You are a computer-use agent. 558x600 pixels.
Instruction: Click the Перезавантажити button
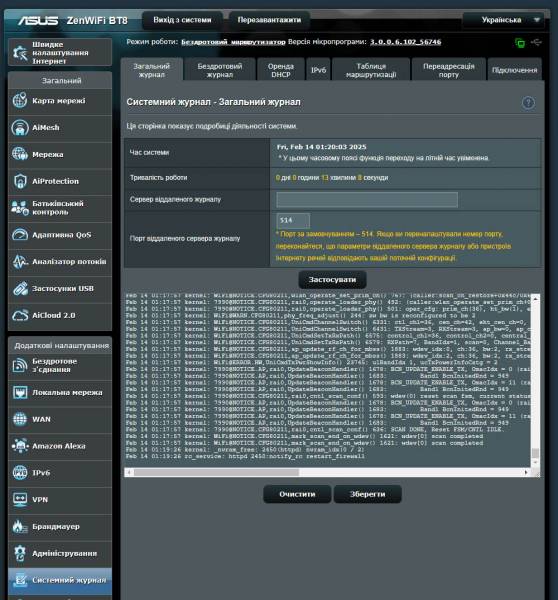click(x=269, y=20)
